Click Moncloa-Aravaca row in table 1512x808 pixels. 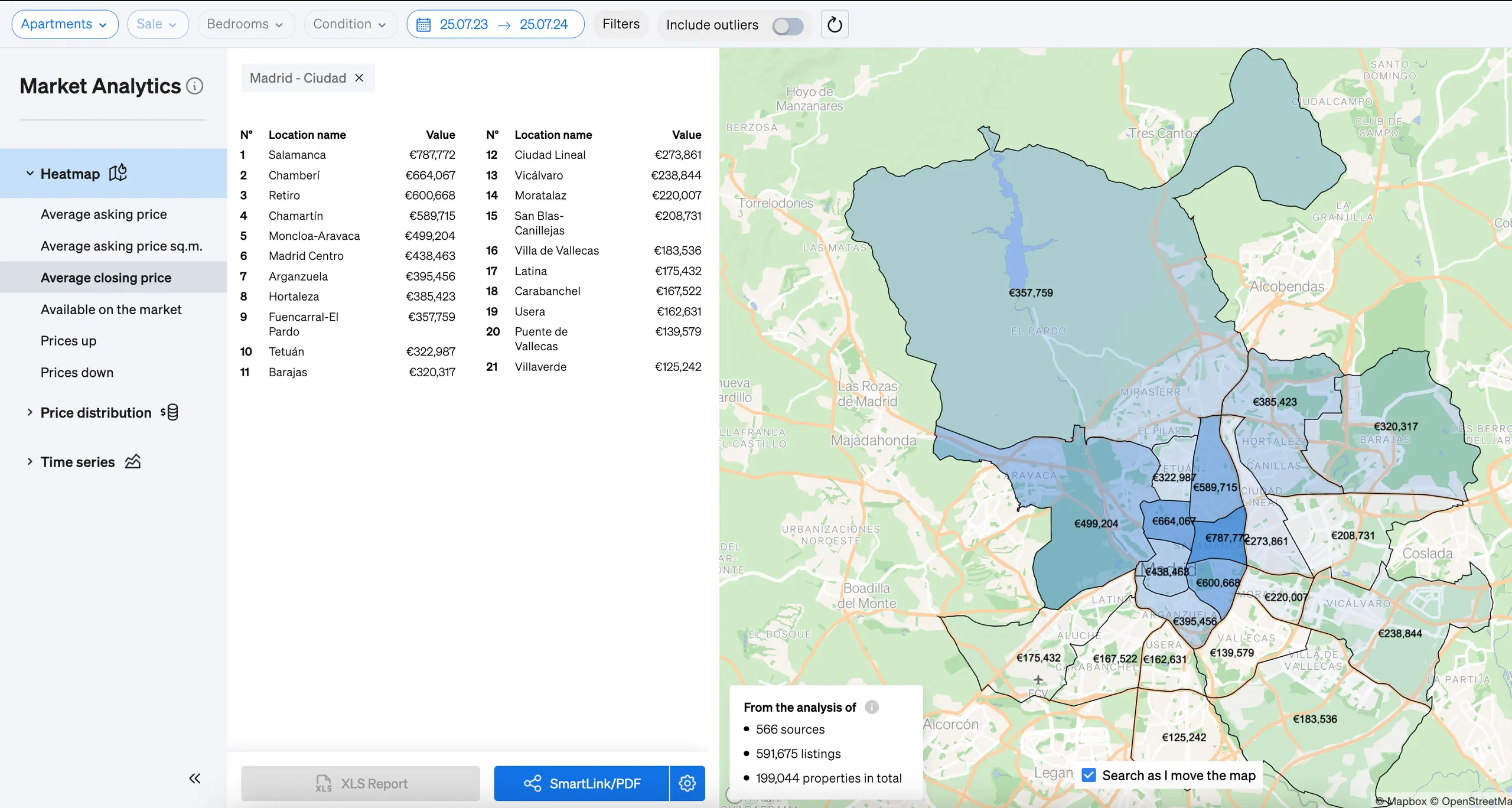pyautogui.click(x=347, y=236)
